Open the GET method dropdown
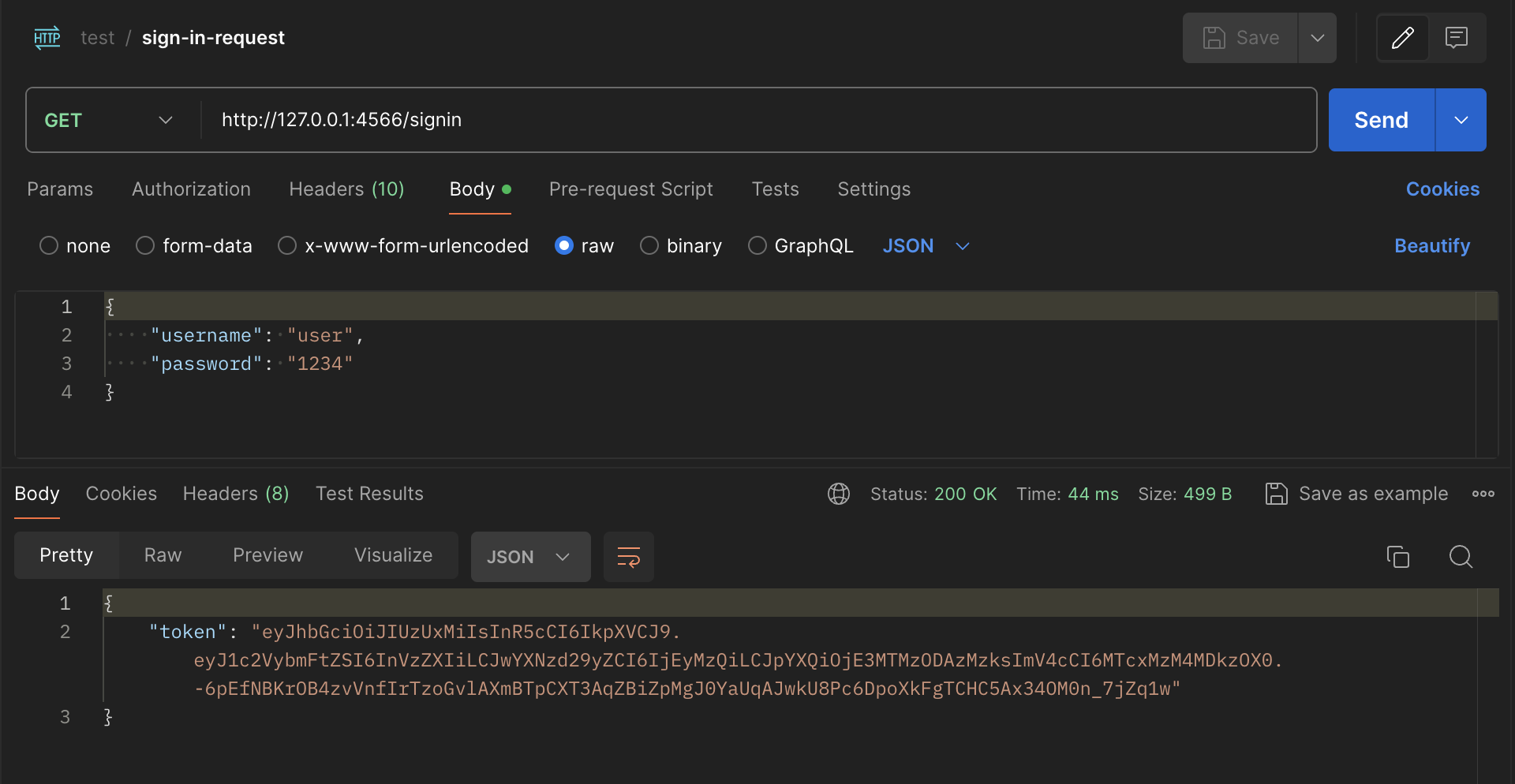 (109, 120)
